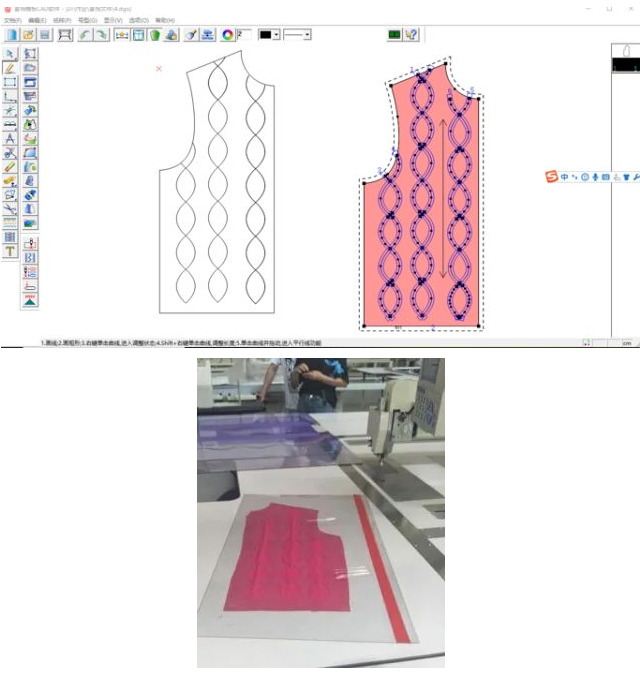Click the help question mark icon
Viewport: 640px width, 674px height.
tap(412, 34)
